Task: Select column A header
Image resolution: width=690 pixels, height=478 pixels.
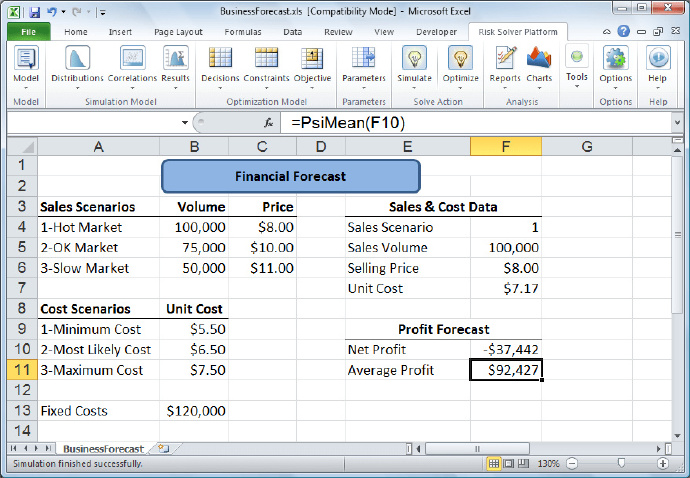Action: point(99,147)
